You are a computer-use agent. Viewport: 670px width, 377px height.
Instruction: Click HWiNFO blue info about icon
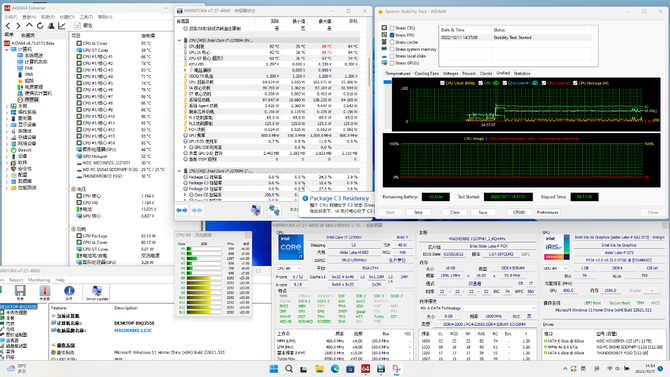(x=69, y=292)
